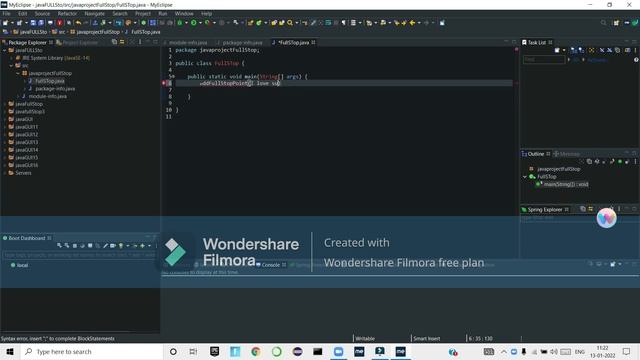Switch to the package-info.java editor tab
The image size is (640, 360).
click(242, 42)
